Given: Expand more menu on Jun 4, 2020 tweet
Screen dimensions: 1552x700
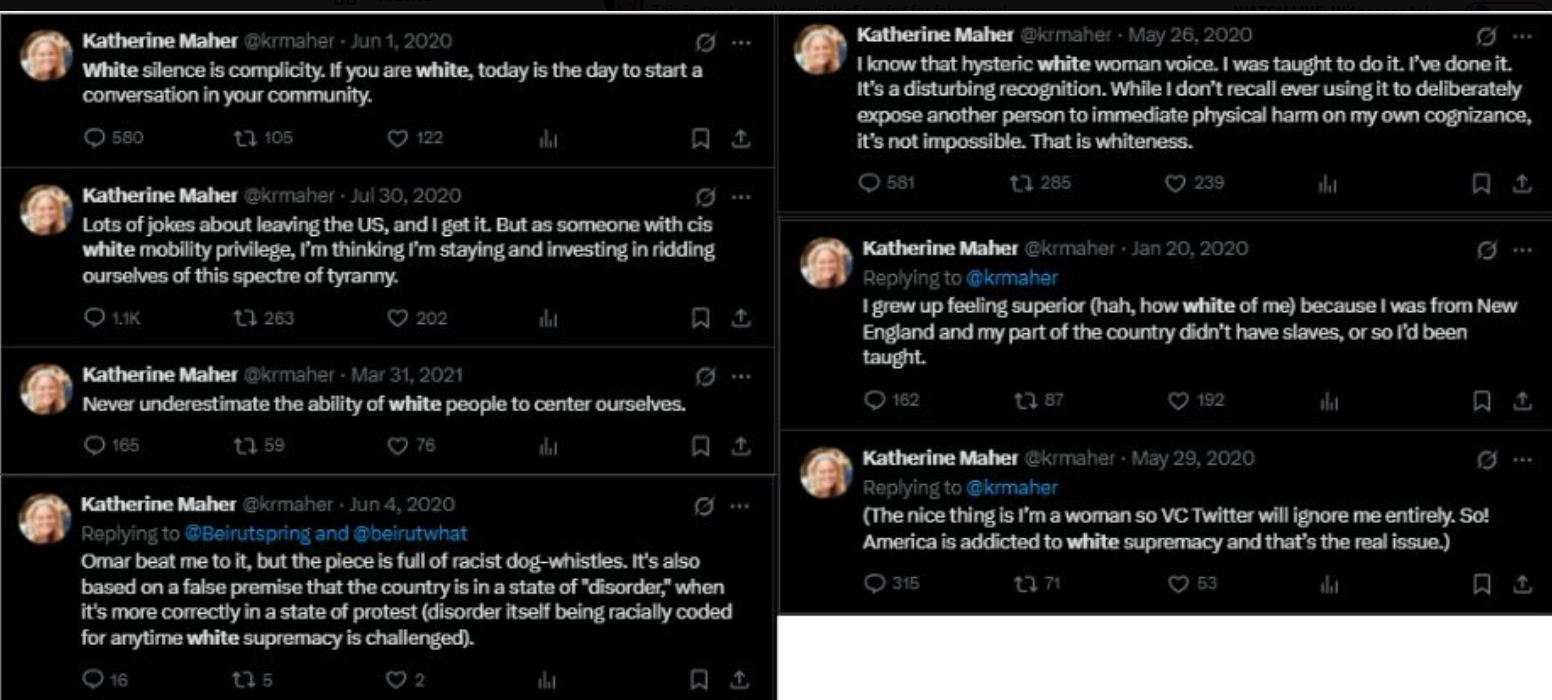Looking at the screenshot, I should coord(741,505).
